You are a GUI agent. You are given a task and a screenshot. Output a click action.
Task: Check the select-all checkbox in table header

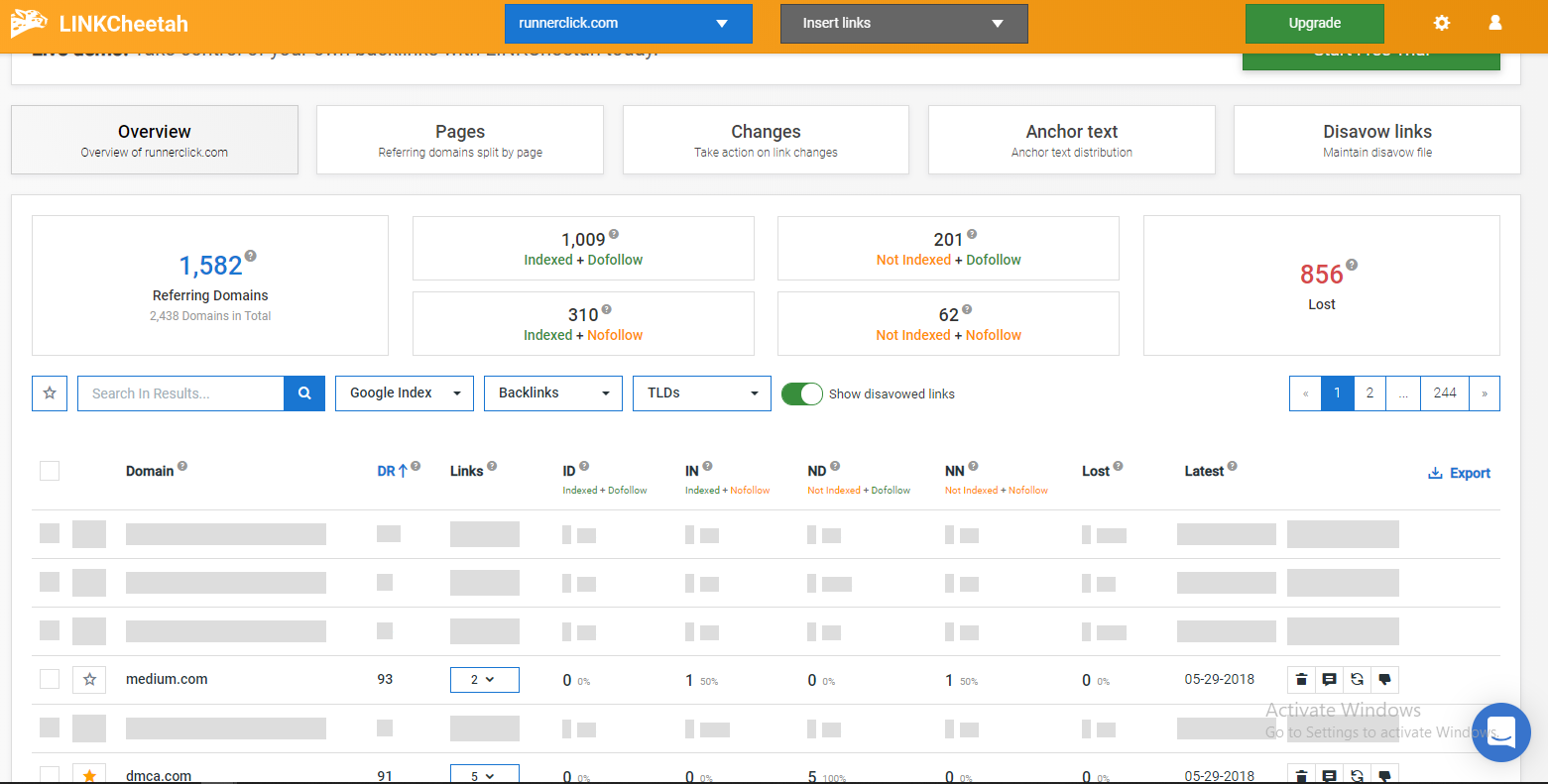point(50,471)
